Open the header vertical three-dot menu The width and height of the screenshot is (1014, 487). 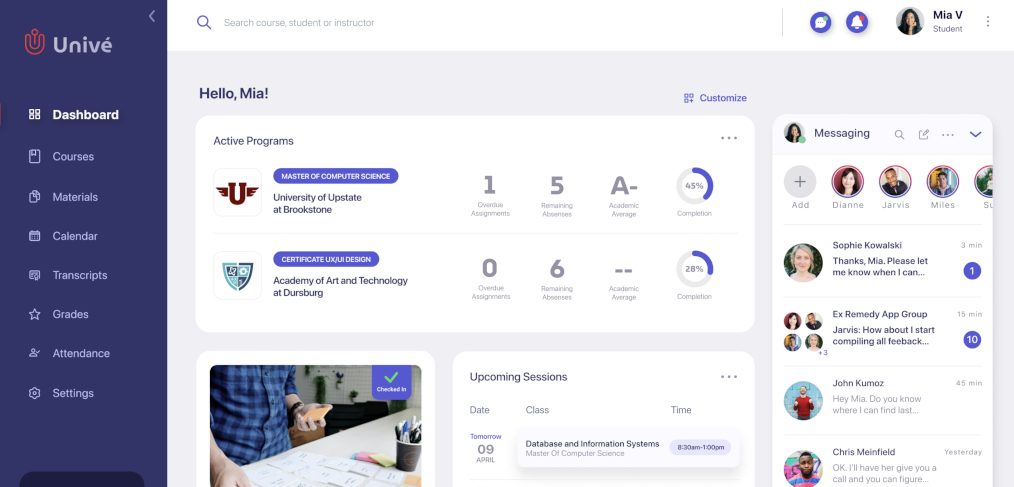(987, 21)
